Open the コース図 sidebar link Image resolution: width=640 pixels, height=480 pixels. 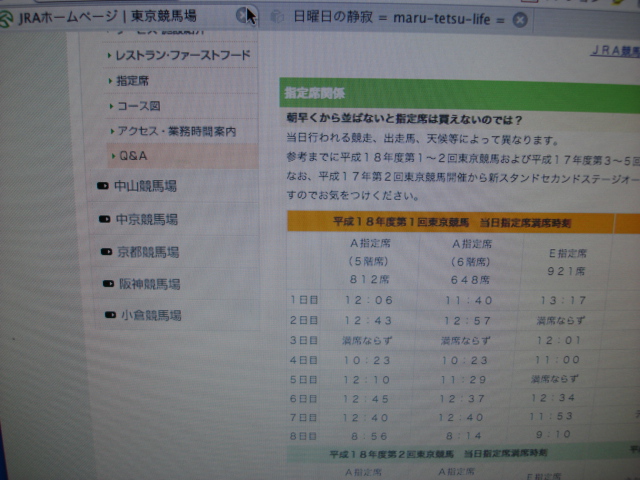point(138,105)
